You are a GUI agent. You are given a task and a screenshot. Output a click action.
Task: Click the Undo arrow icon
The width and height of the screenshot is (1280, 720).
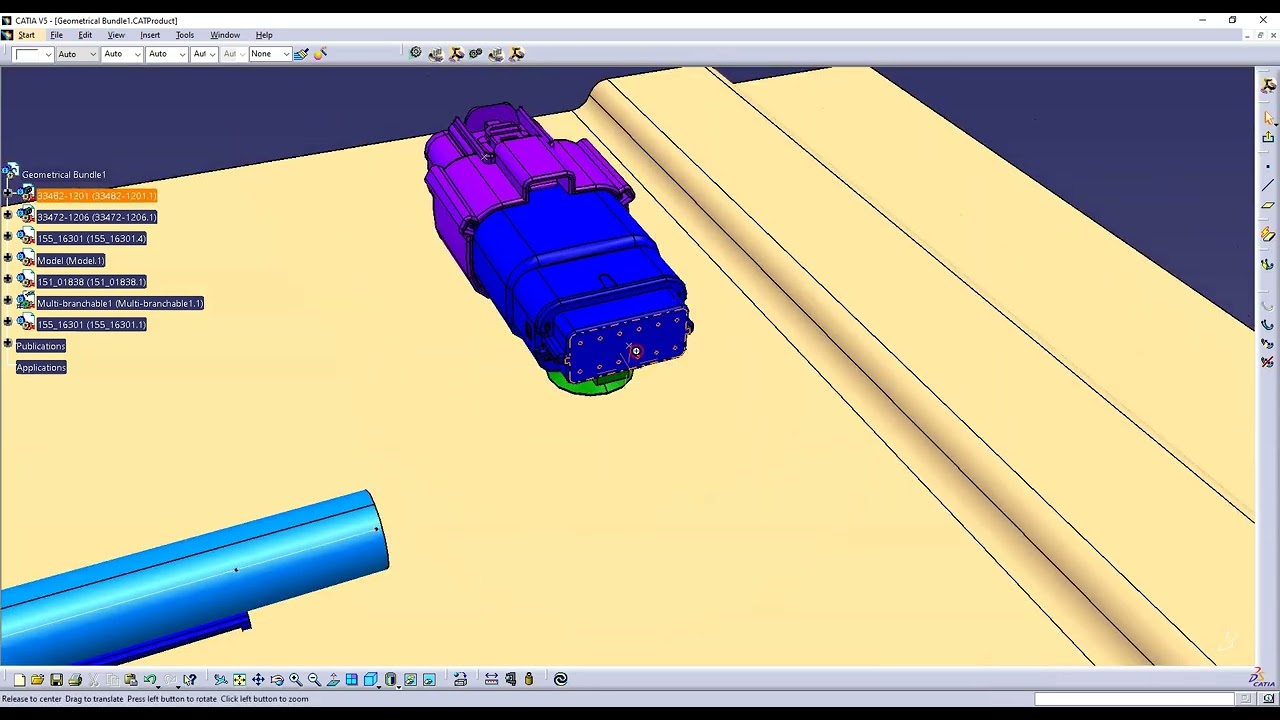coord(150,680)
